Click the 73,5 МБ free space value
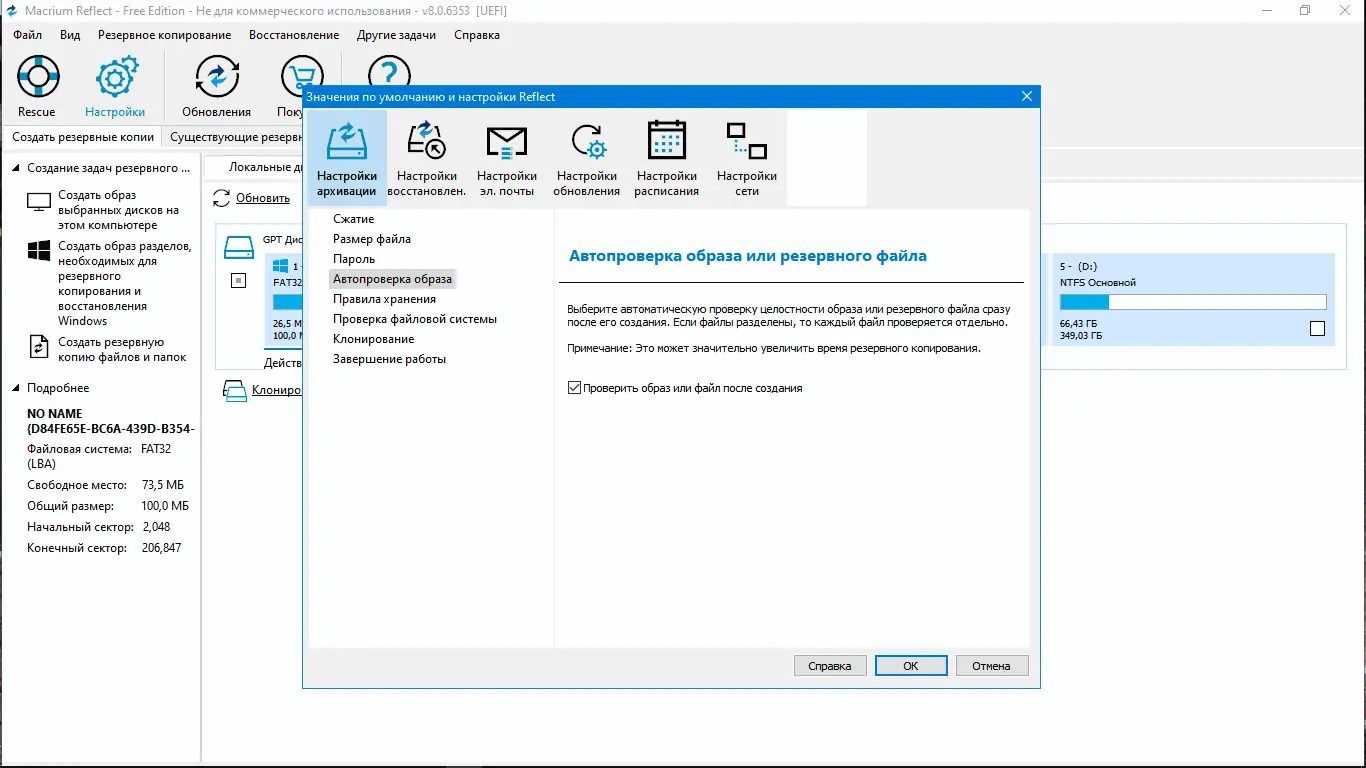 point(162,485)
